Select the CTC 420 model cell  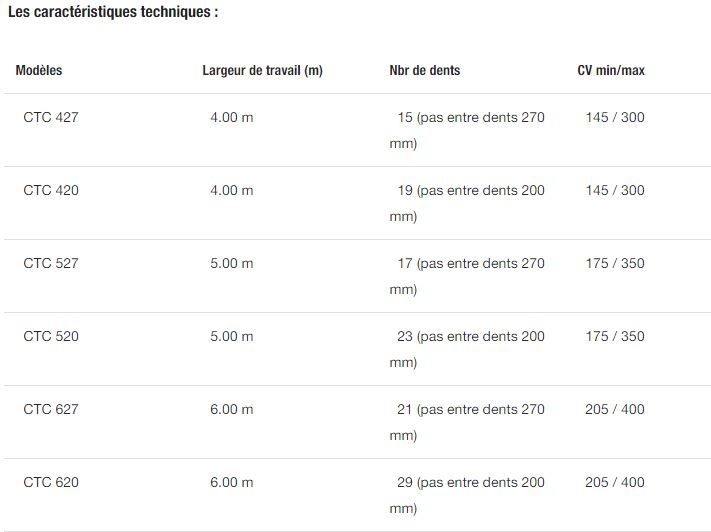pos(51,191)
